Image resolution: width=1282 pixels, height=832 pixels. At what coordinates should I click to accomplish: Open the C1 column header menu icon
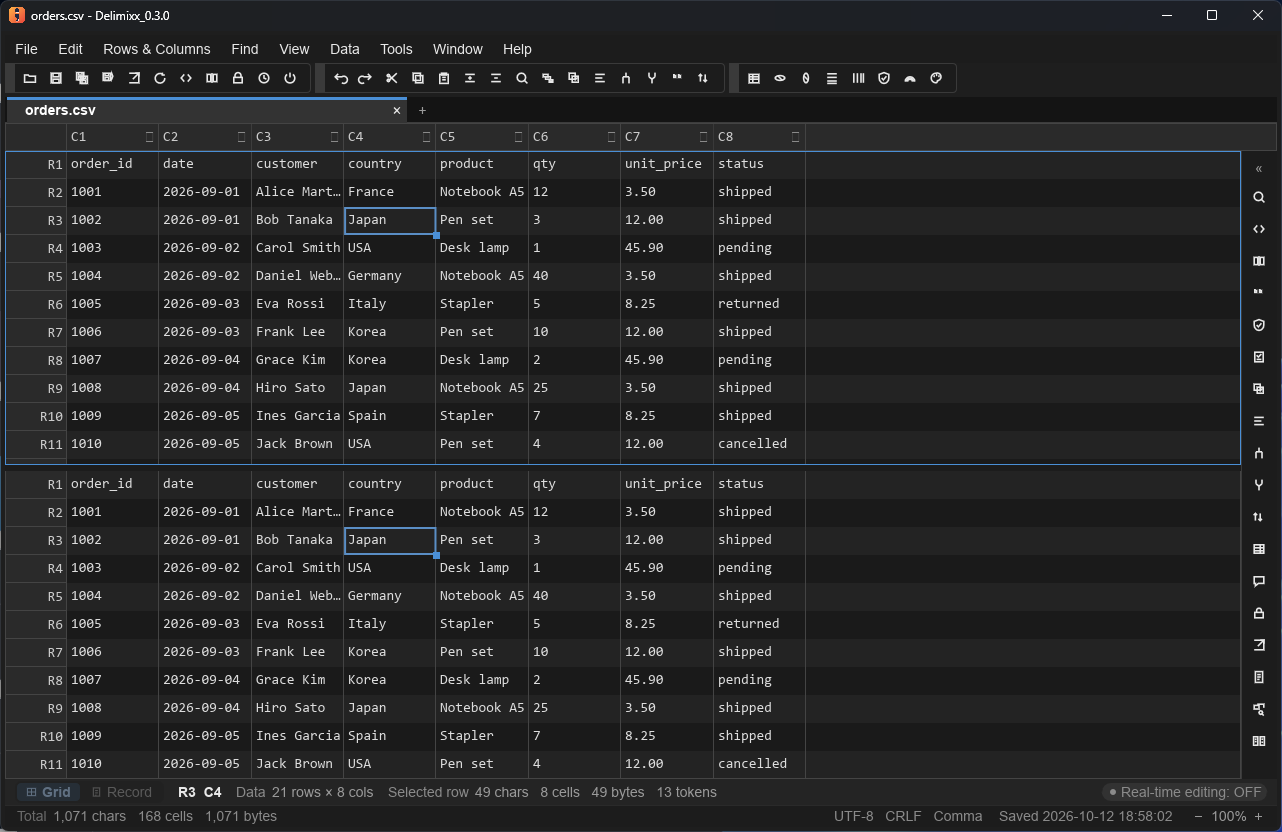149,136
